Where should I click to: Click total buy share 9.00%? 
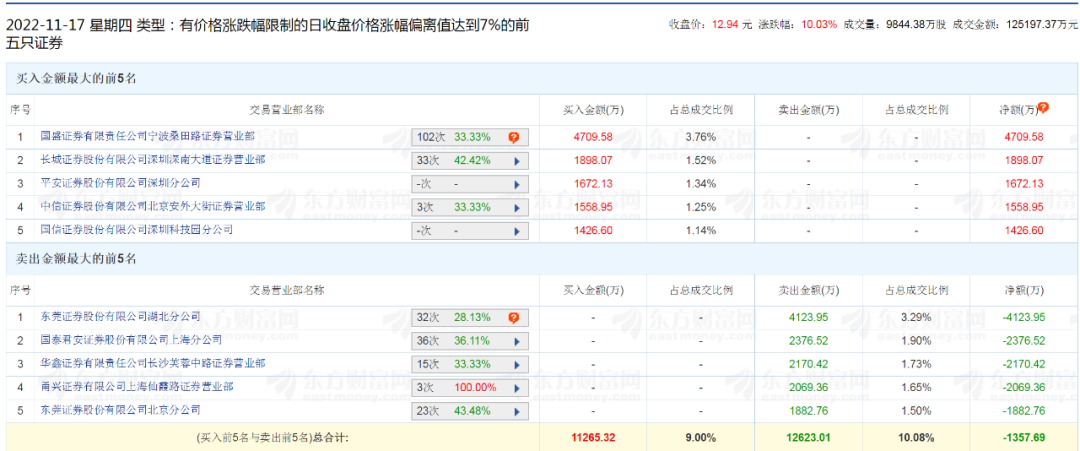pos(700,436)
